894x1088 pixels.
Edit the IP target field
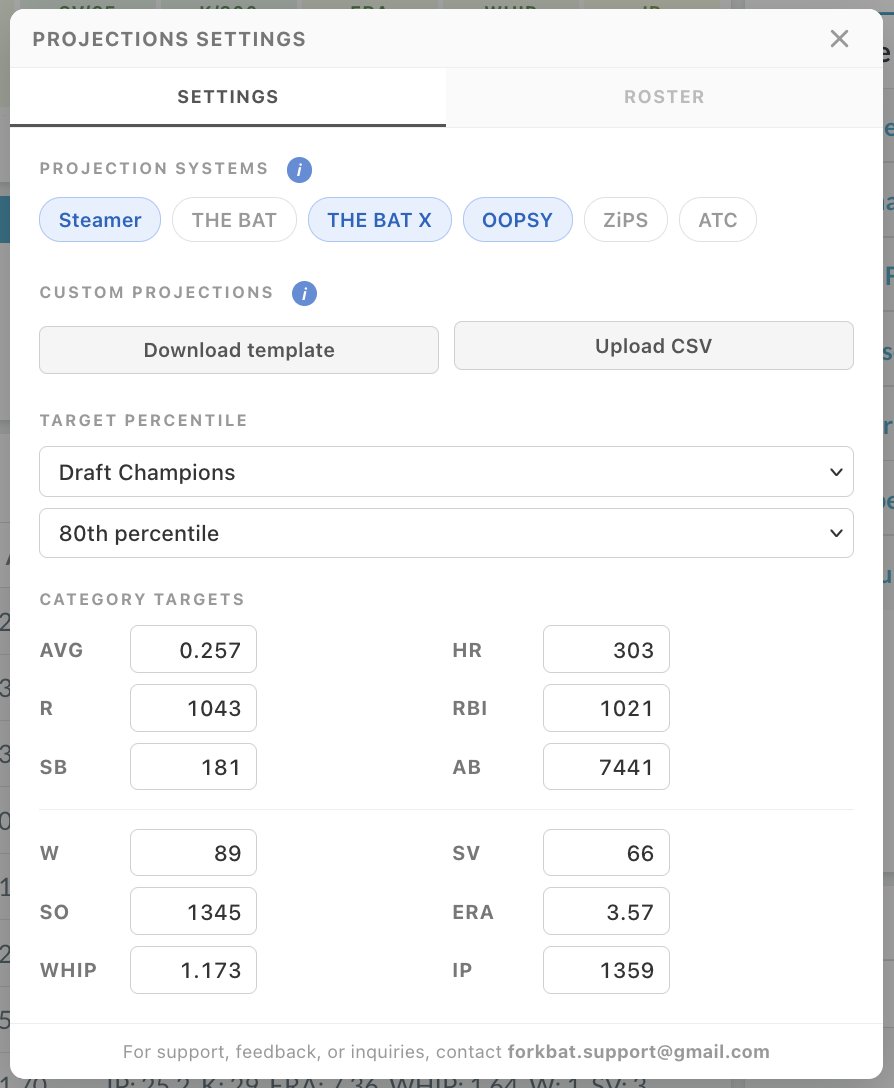pos(606,970)
